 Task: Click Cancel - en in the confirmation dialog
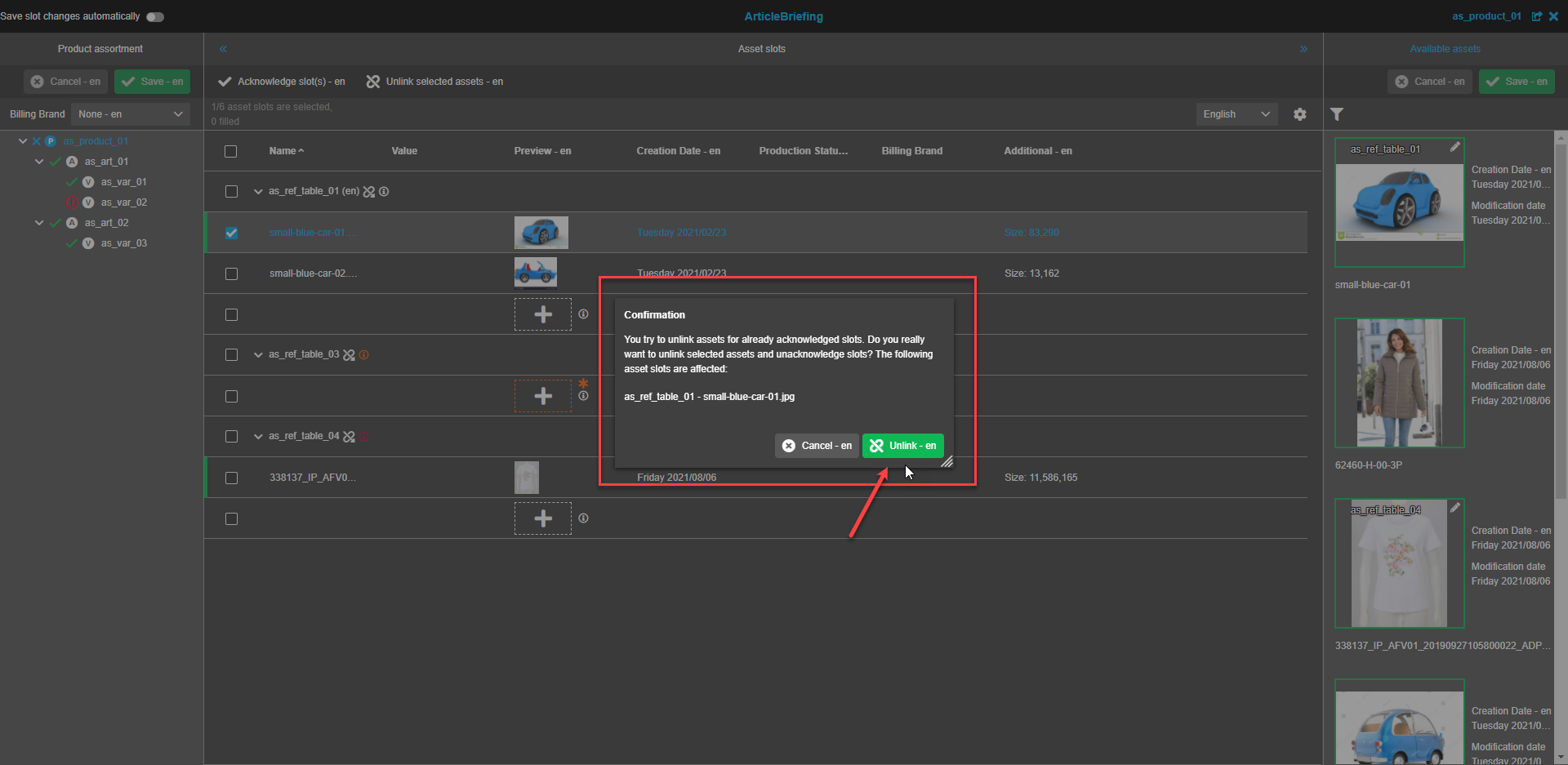pos(816,445)
